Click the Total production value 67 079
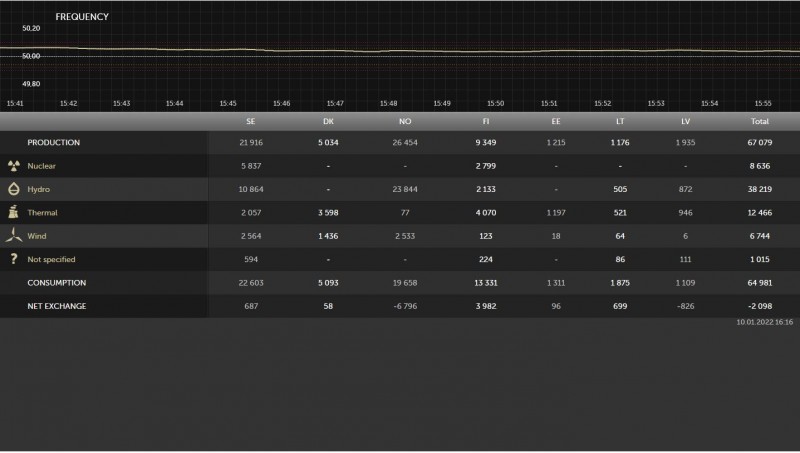Screen dimensions: 800x453 [x=759, y=143]
